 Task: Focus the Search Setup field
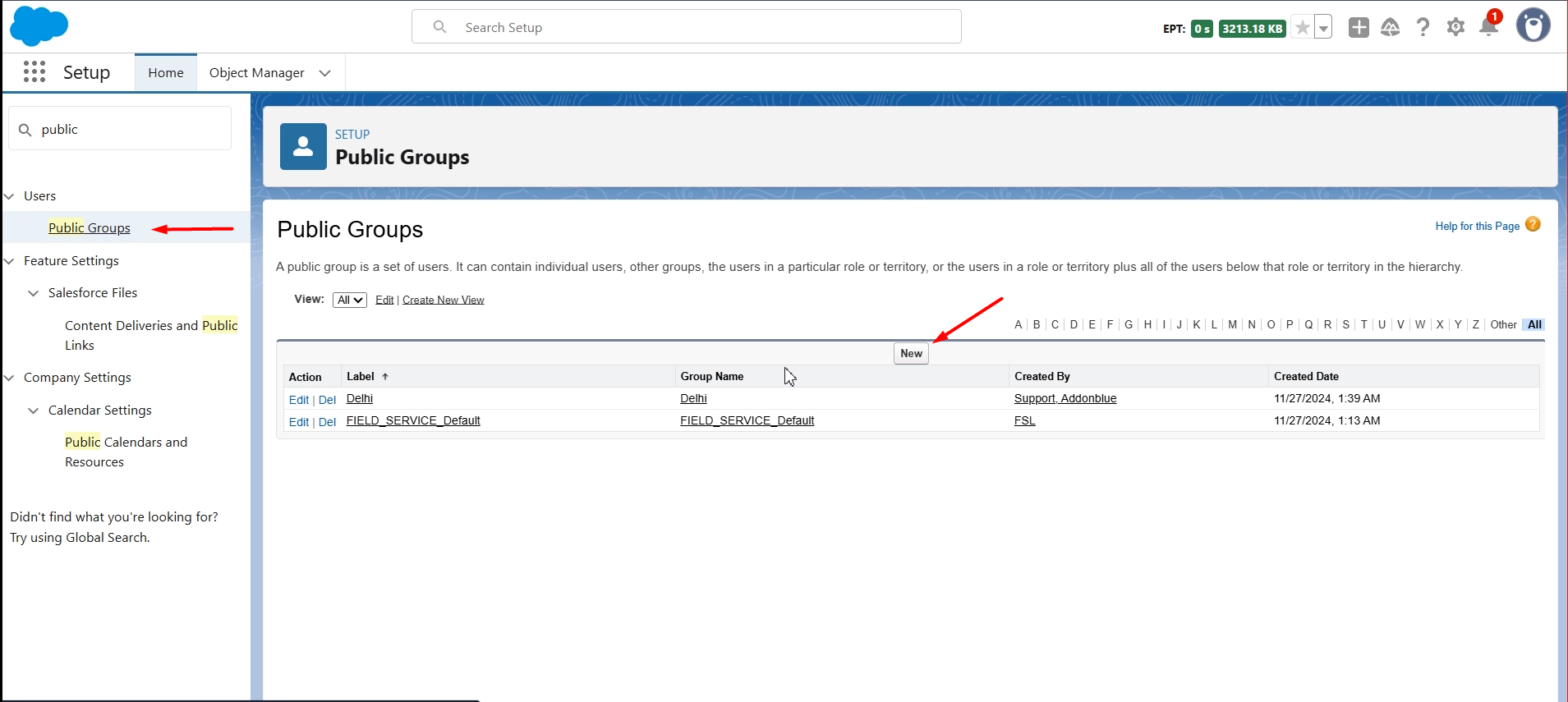pos(687,27)
